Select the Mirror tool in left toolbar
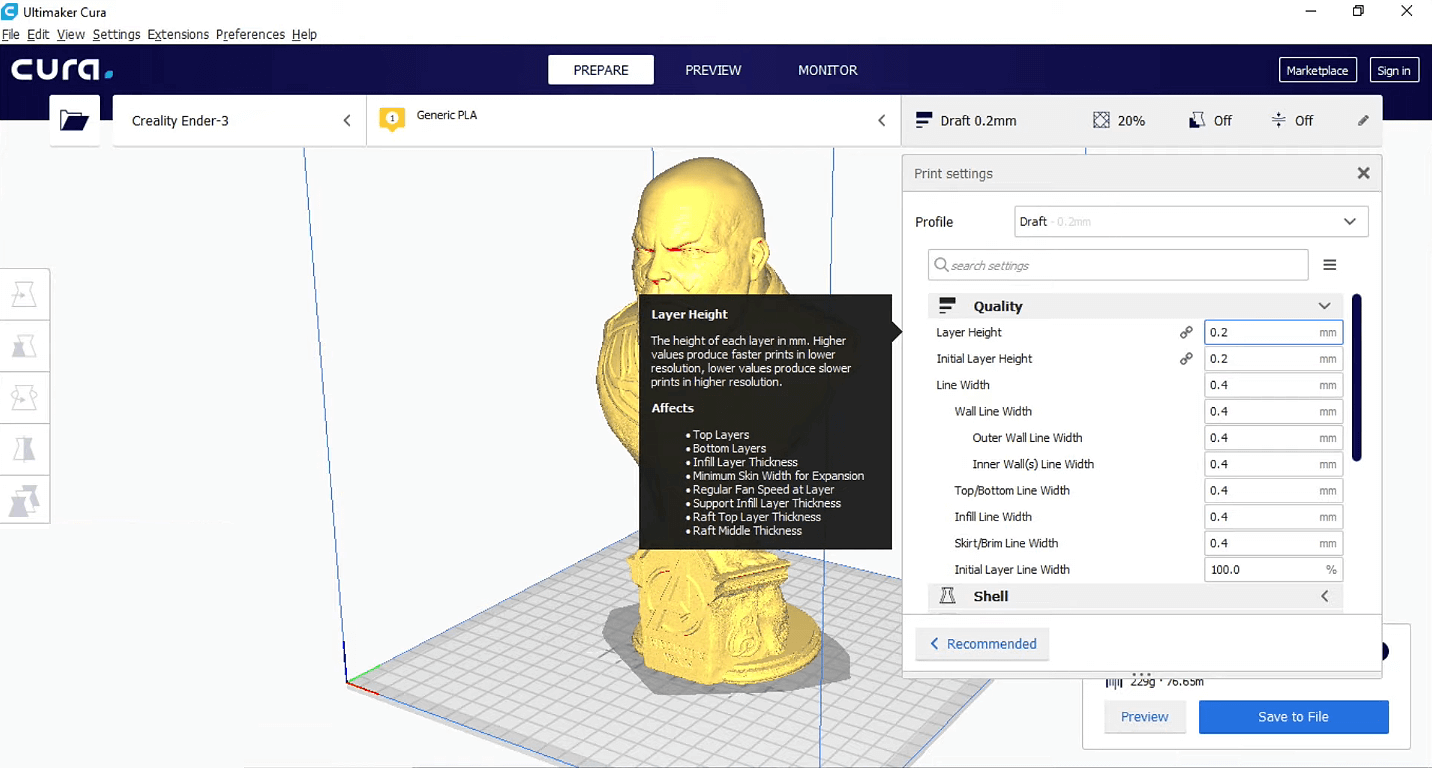1432x768 pixels. [25, 448]
